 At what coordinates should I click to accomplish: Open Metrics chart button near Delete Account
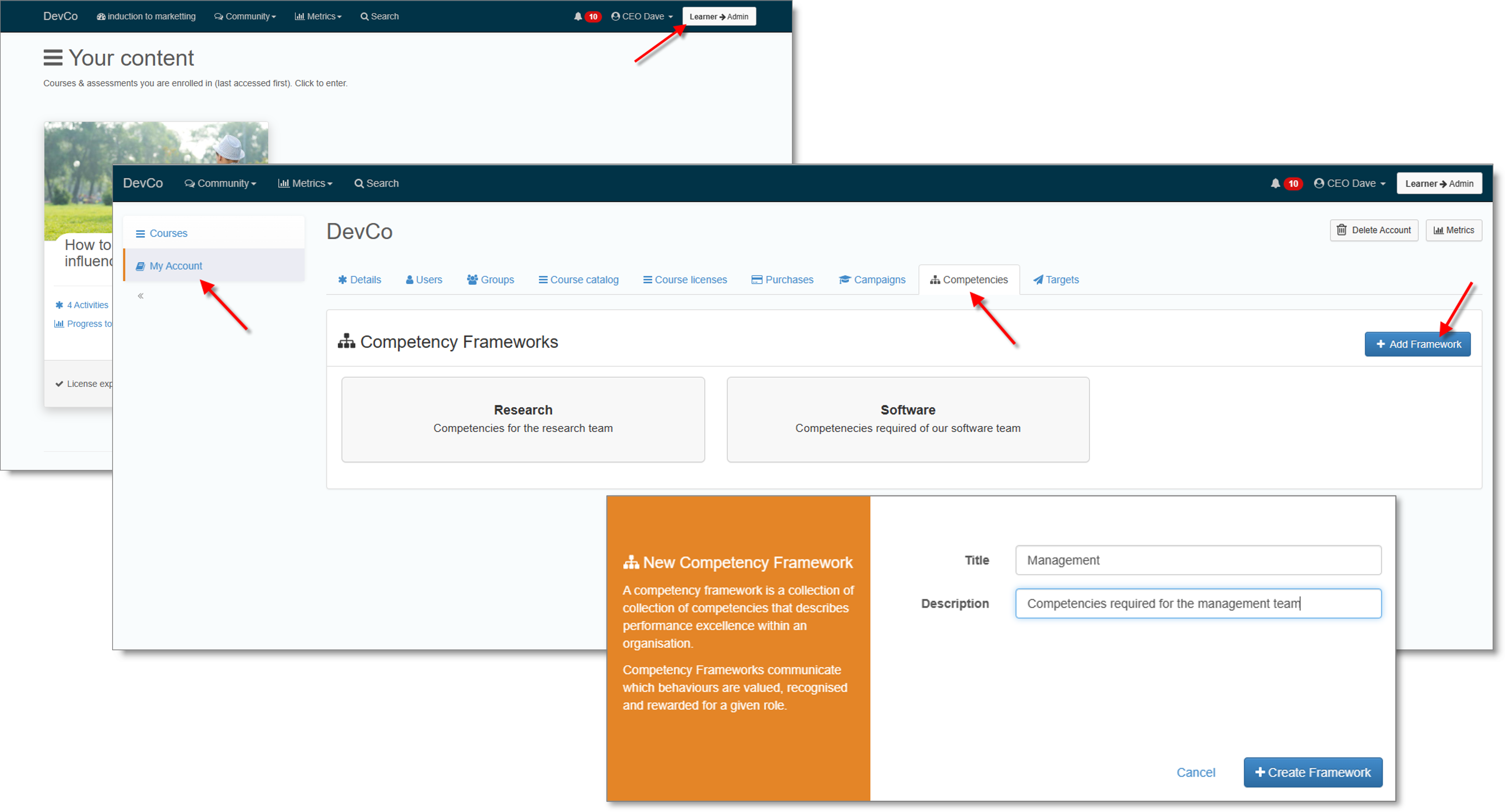point(1453,230)
